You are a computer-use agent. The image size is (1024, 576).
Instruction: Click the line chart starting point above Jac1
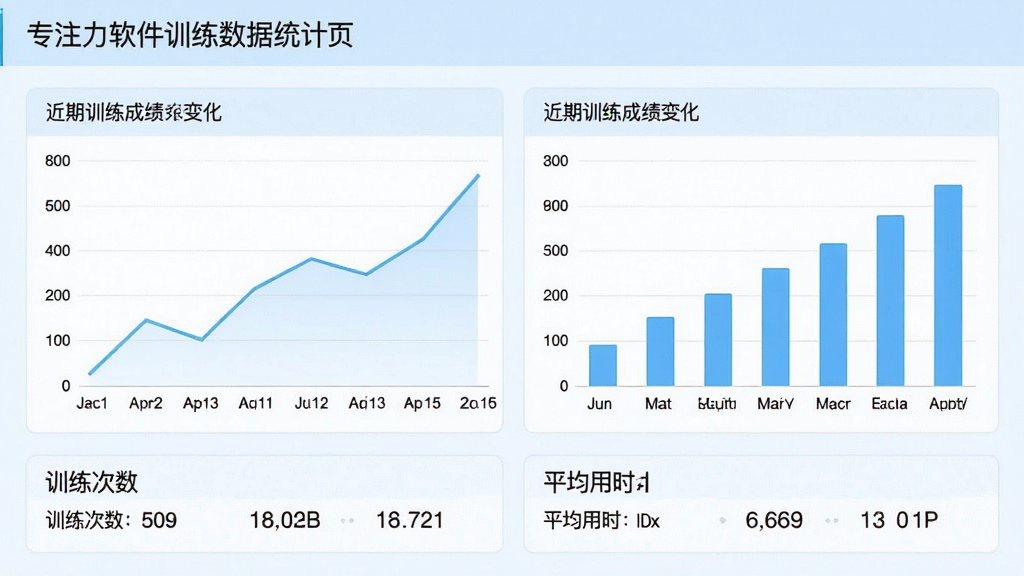pos(90,374)
